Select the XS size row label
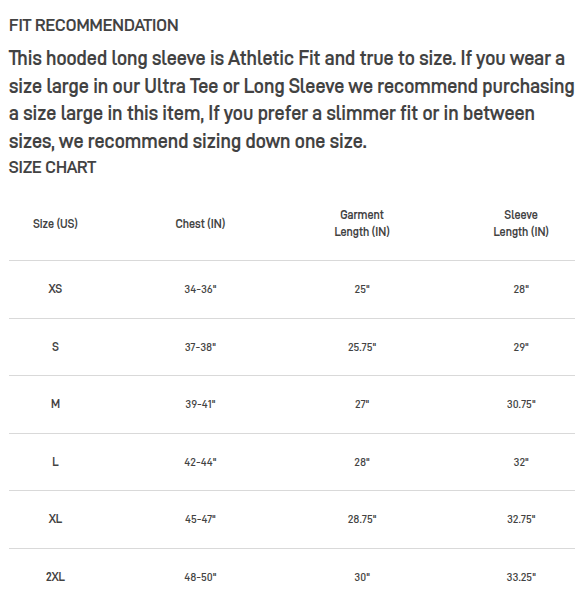Viewport: 575px width, 601px height. (x=55, y=289)
